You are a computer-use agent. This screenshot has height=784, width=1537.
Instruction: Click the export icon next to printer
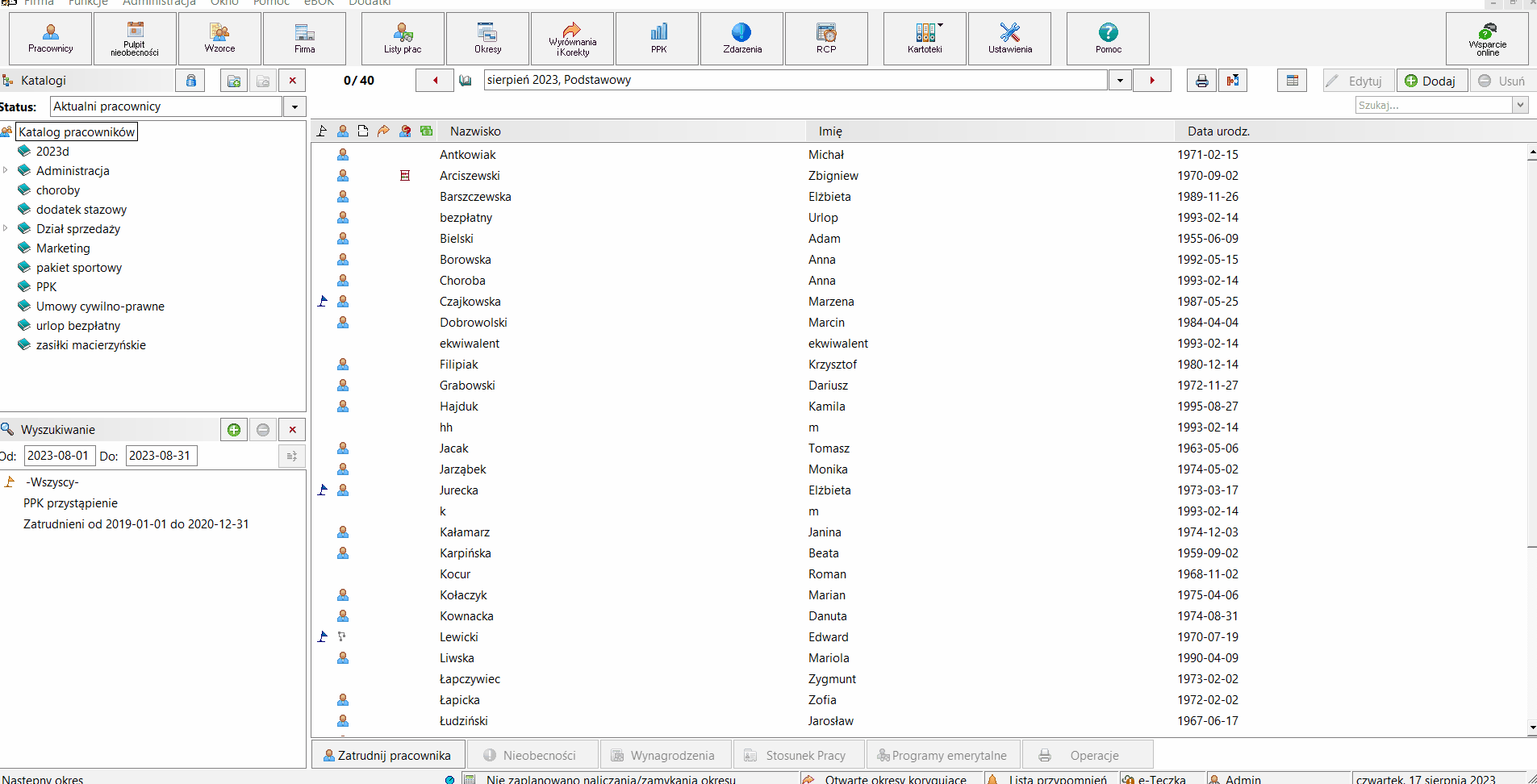[1233, 81]
